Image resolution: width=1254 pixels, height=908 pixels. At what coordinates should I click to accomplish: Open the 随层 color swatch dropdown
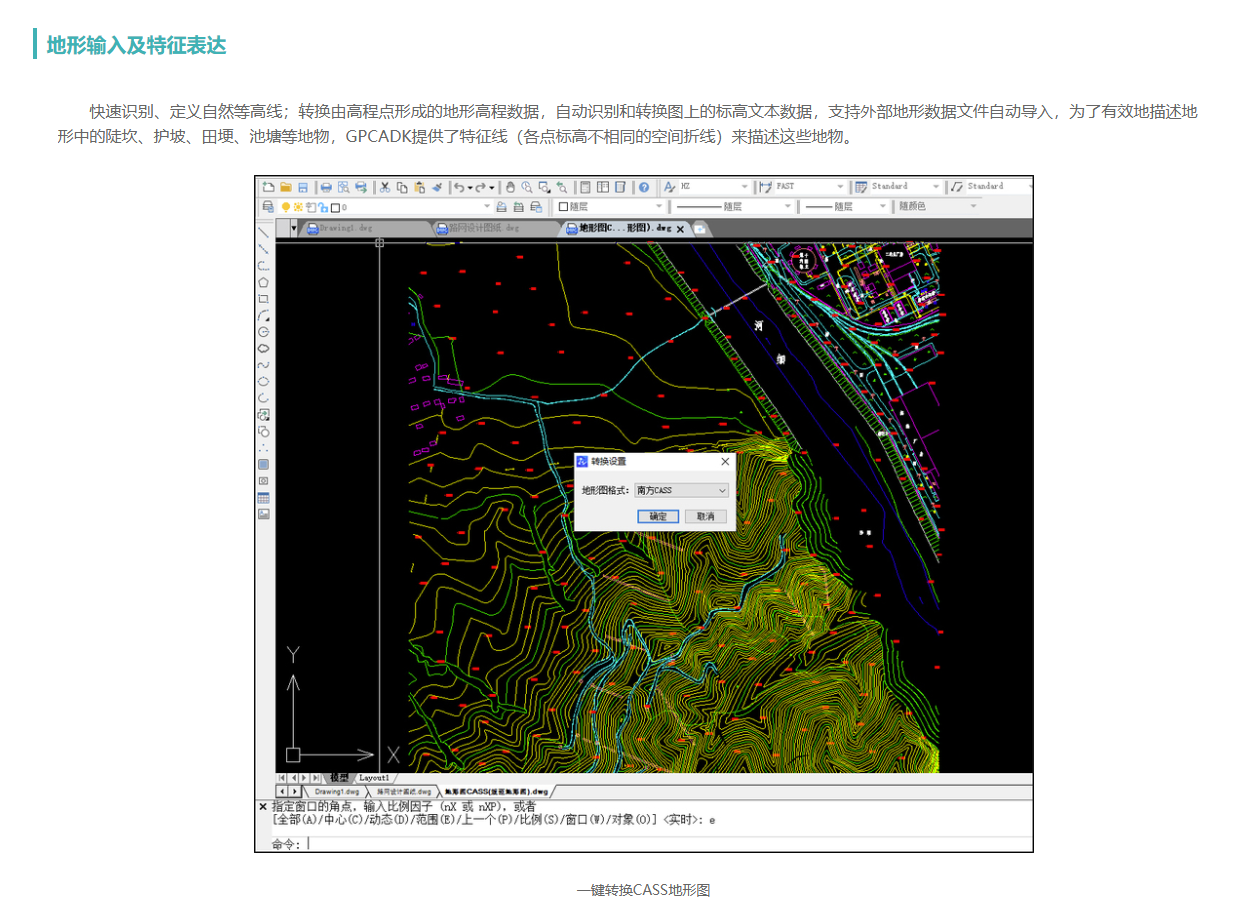(610, 207)
